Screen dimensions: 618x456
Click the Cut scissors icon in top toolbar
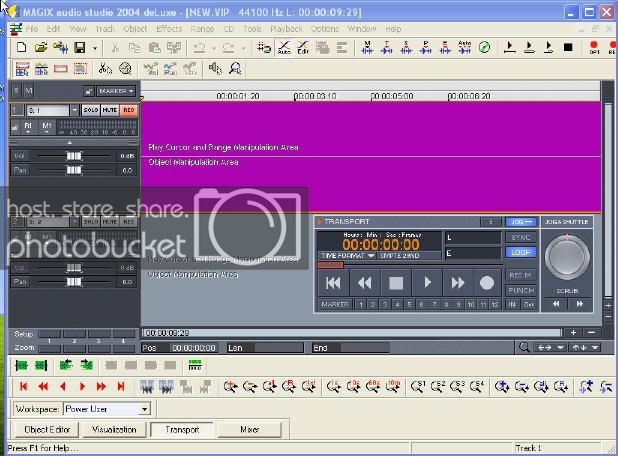115,48
